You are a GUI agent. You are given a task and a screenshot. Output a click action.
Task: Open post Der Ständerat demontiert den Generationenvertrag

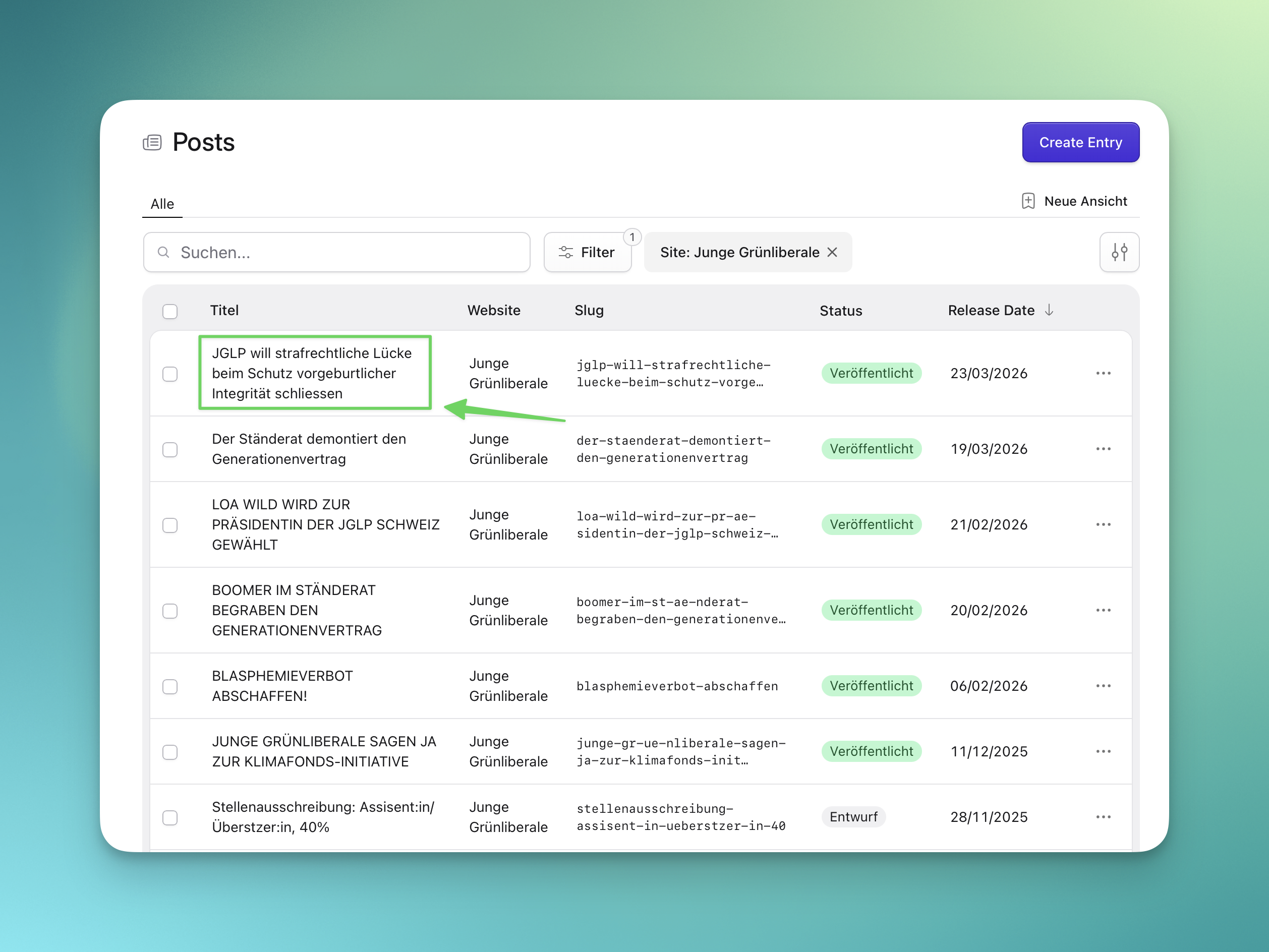[309, 449]
